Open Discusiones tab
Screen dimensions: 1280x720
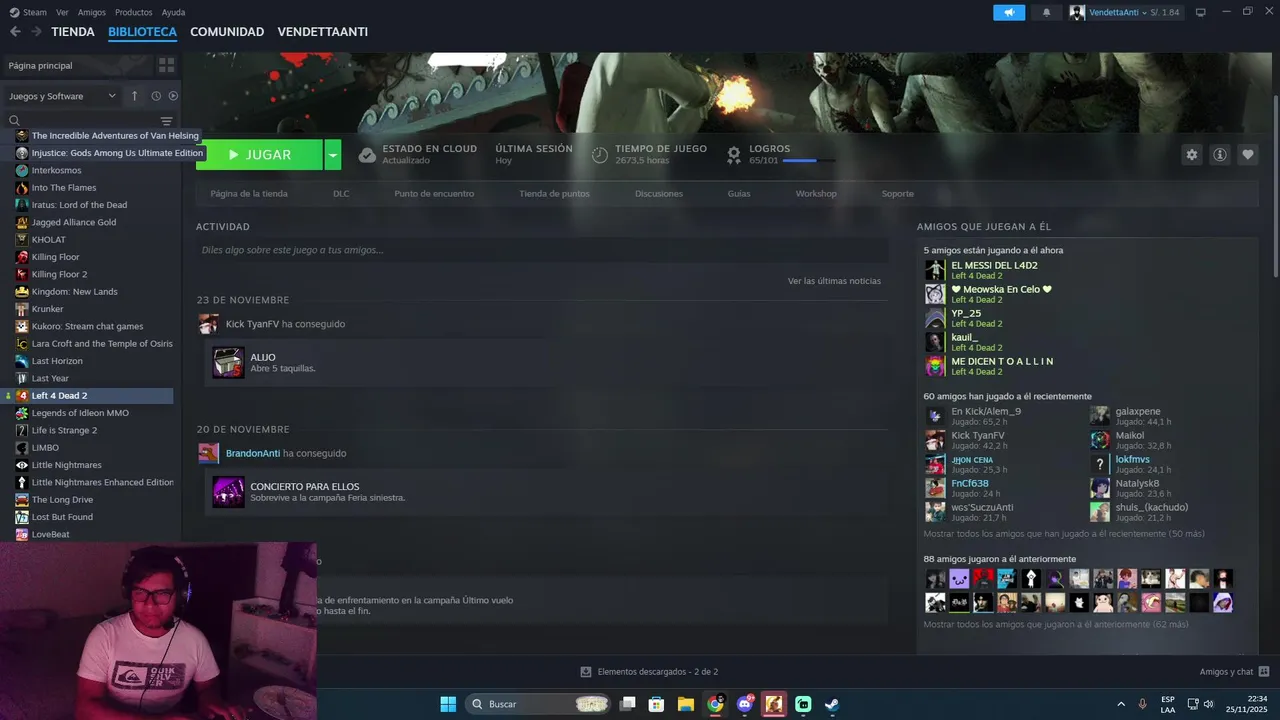(x=659, y=194)
